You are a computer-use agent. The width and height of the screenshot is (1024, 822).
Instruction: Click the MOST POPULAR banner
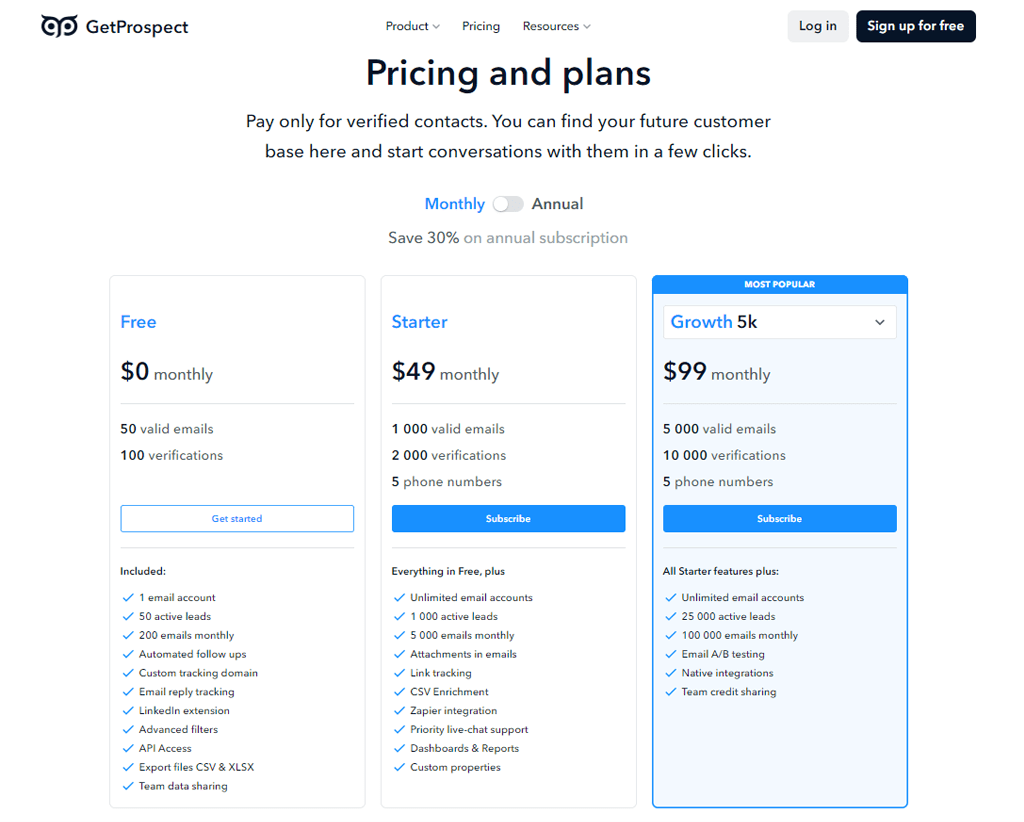point(779,284)
